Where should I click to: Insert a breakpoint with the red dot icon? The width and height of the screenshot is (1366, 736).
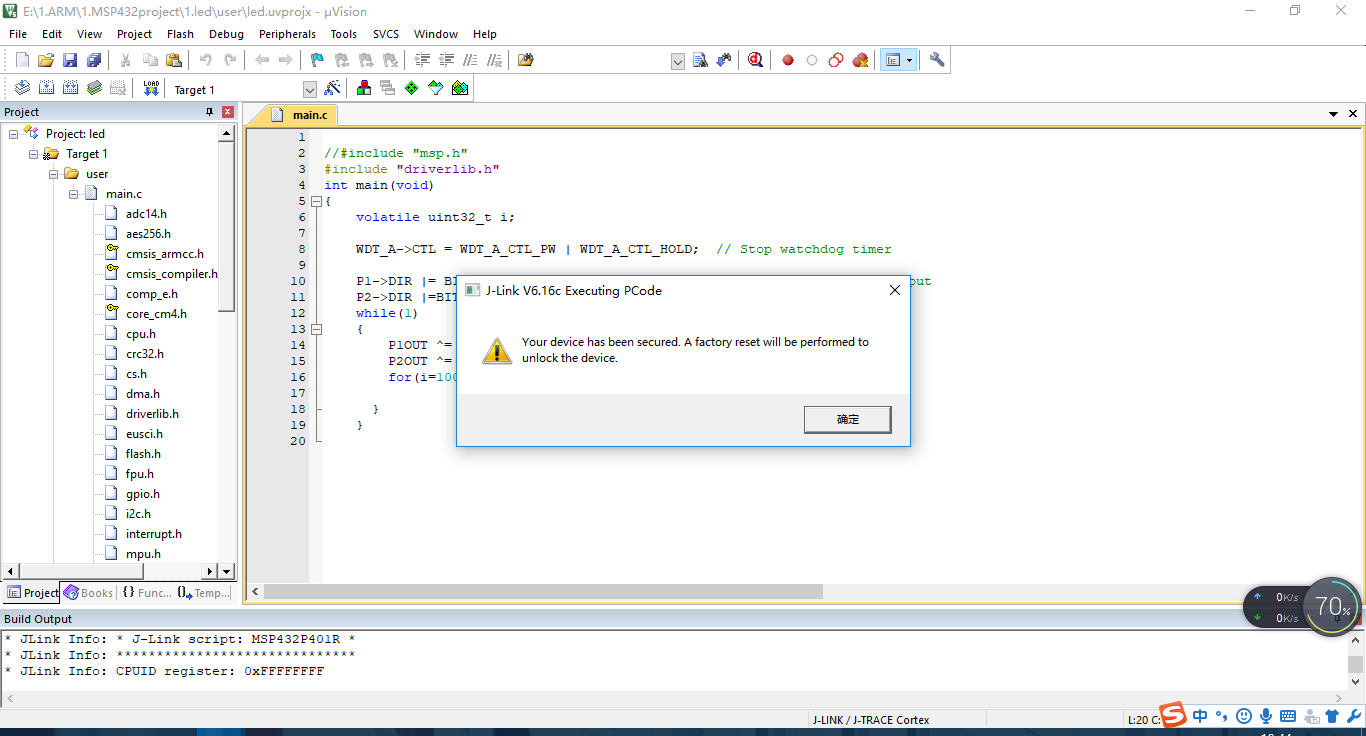[788, 60]
